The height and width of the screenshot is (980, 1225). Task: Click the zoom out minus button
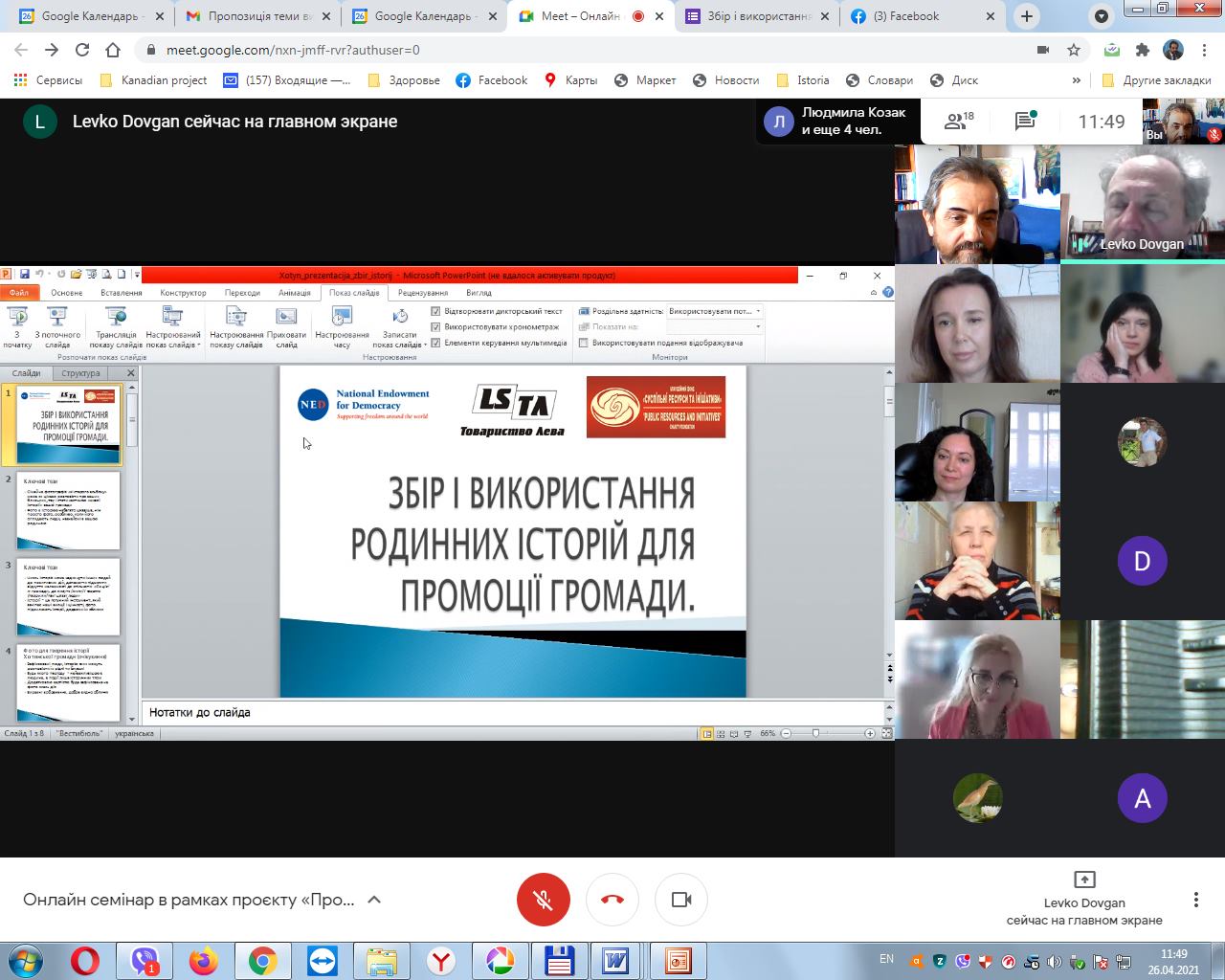(x=786, y=734)
